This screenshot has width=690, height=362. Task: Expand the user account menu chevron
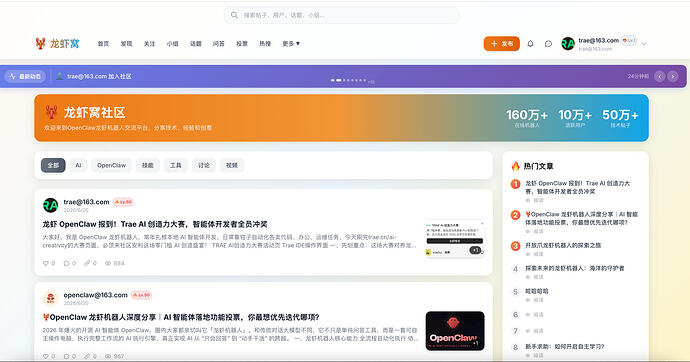pyautogui.click(x=644, y=44)
